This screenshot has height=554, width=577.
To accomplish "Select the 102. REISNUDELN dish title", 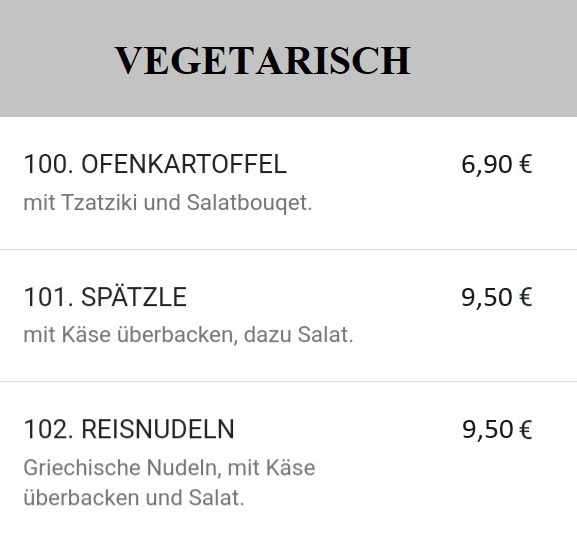I will tap(129, 429).
